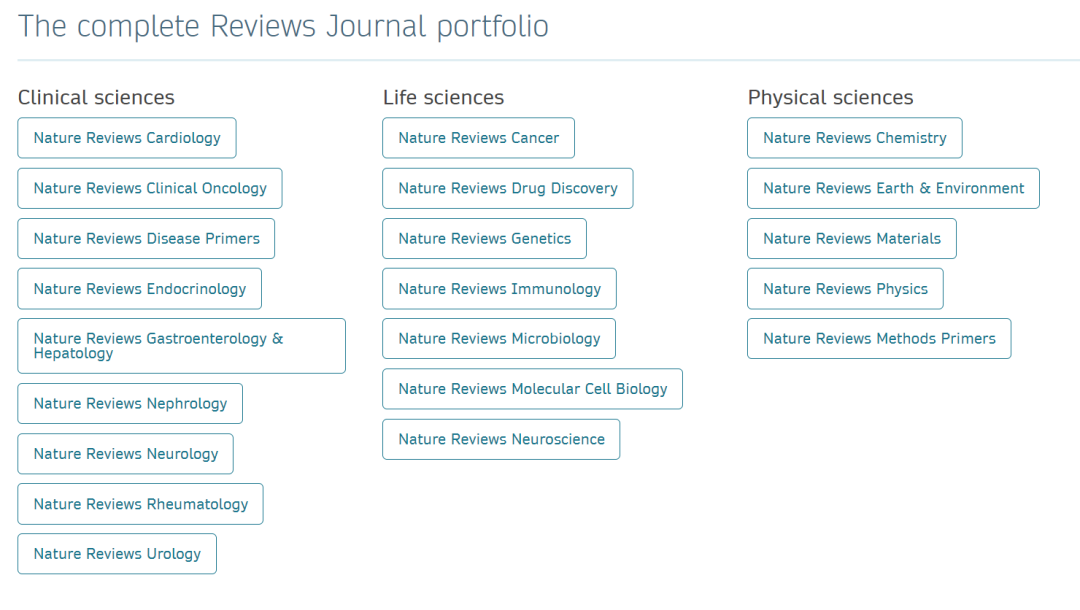Screen dimensions: 1080x610
Task: Click Nature Reviews Earth & Environment
Action: 893,188
